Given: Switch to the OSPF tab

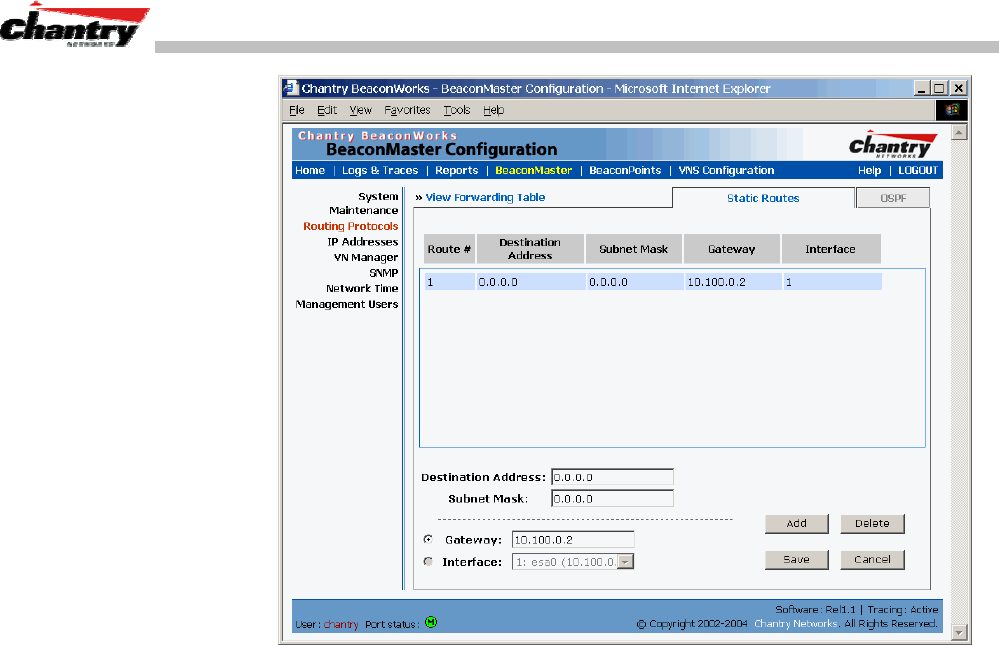Looking at the screenshot, I should (893, 198).
